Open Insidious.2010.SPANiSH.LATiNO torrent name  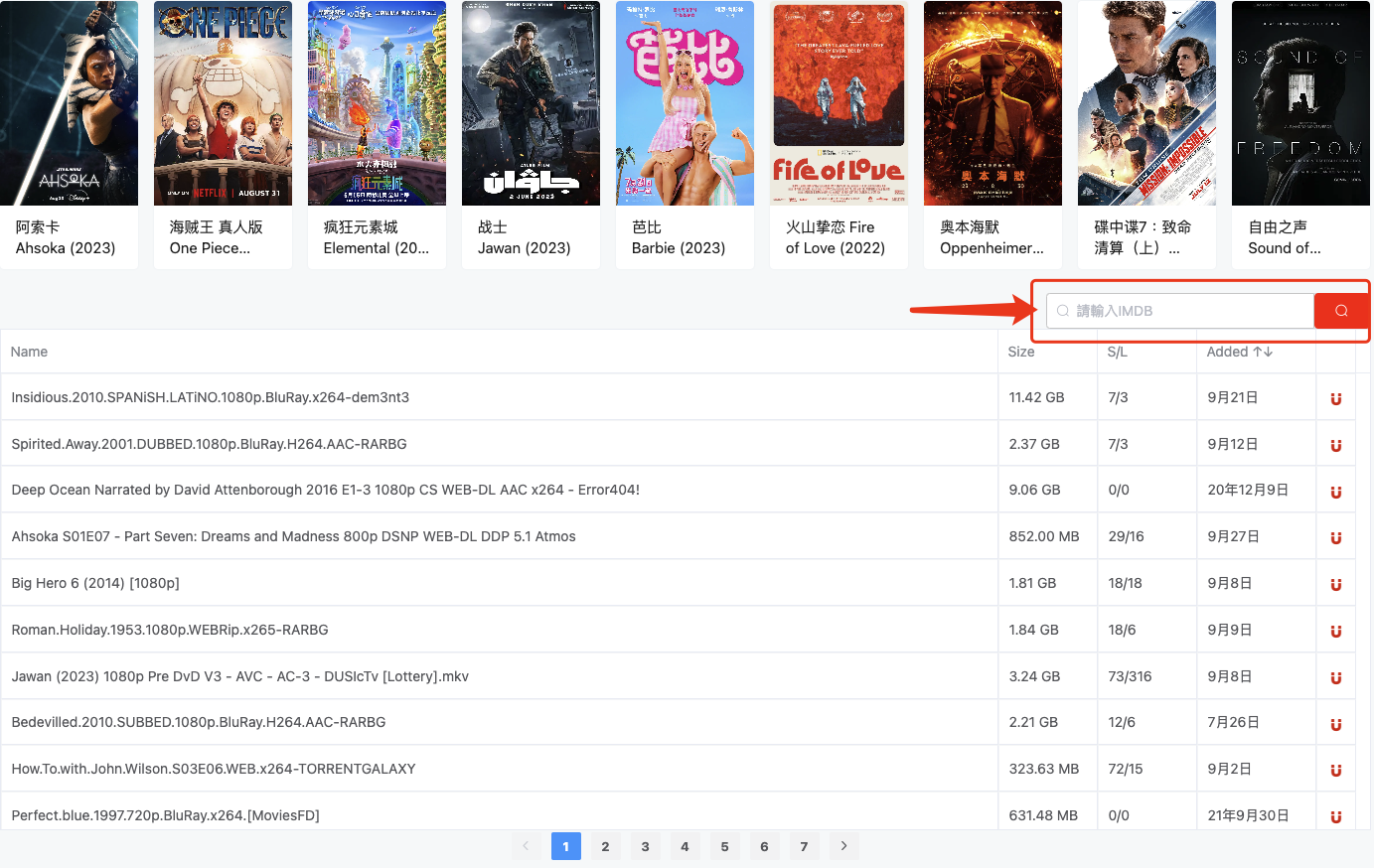coord(210,397)
